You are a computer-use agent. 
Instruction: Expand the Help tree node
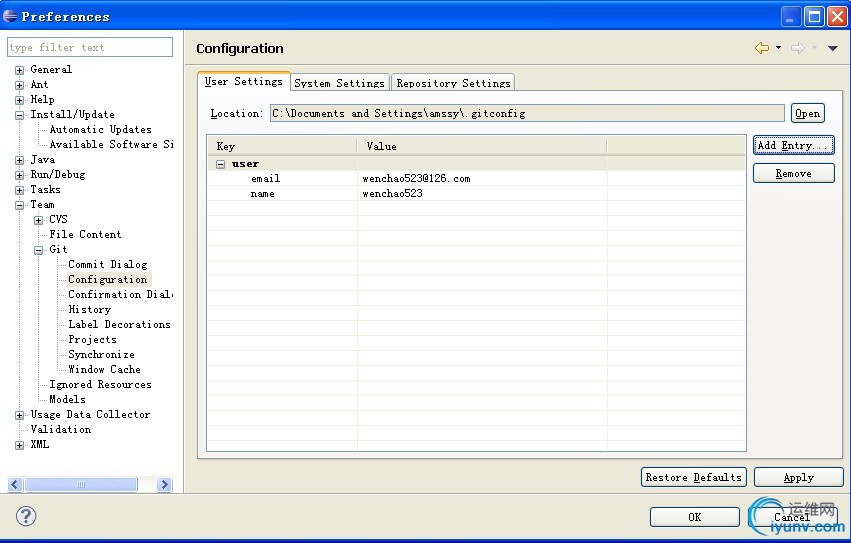20,100
